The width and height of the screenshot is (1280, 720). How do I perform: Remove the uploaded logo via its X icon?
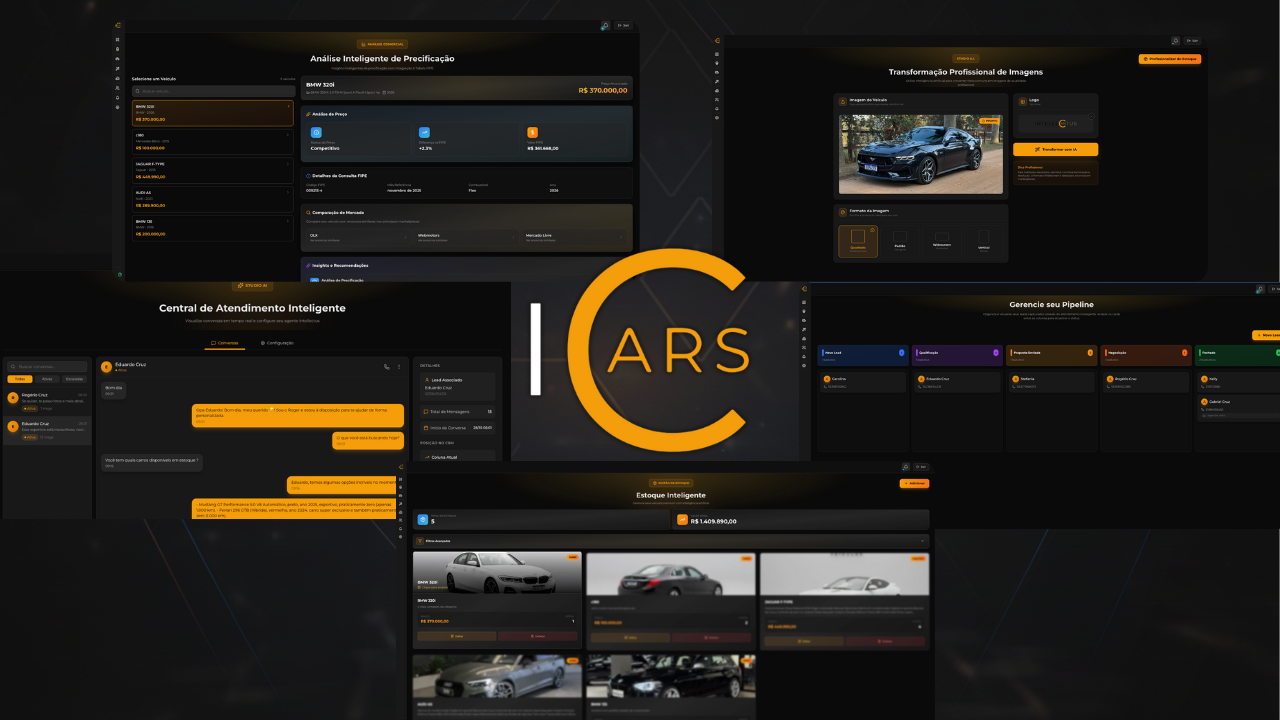tap(1092, 116)
